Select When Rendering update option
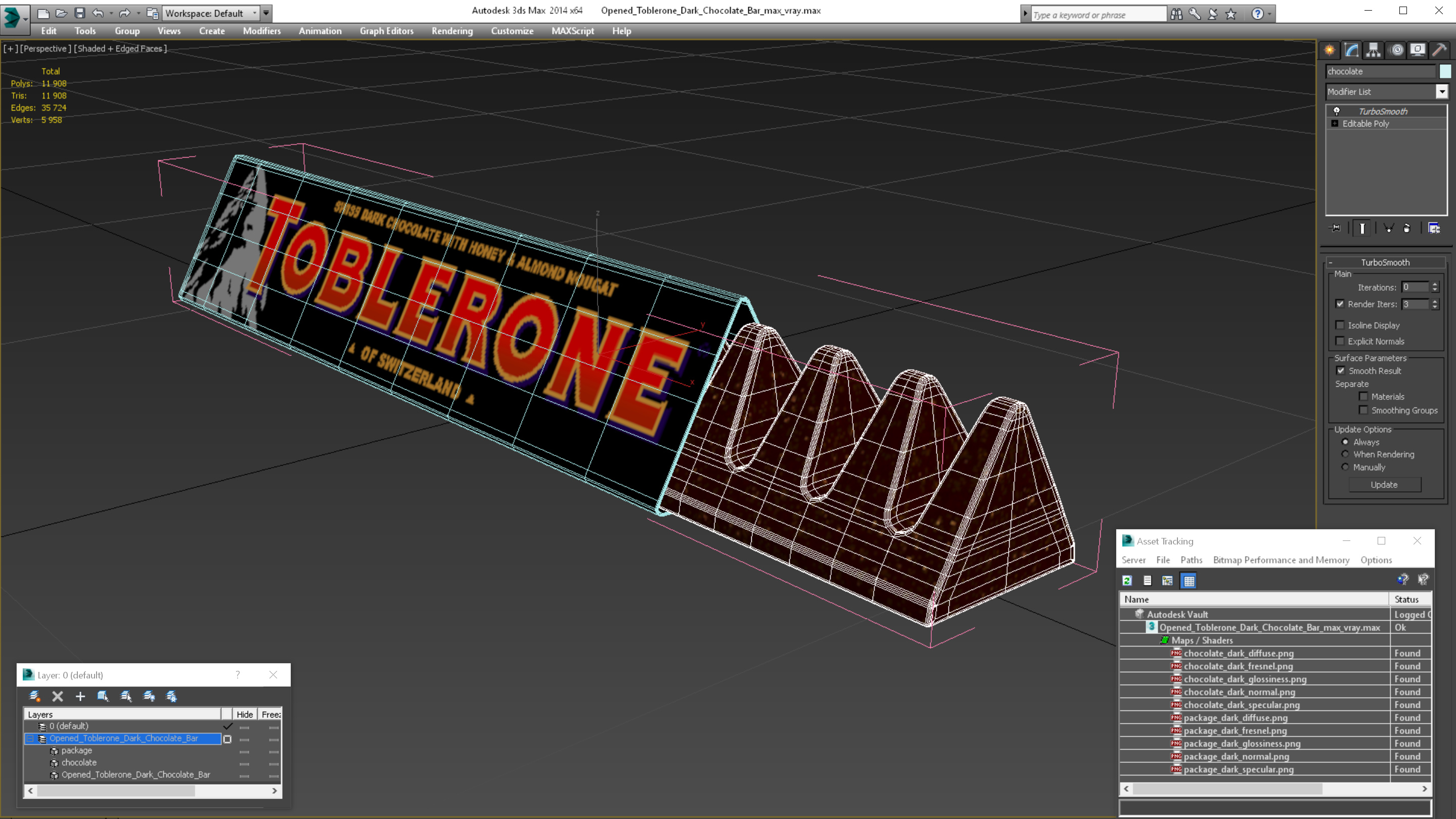Screen dimensions: 1456x819 coord(1345,454)
